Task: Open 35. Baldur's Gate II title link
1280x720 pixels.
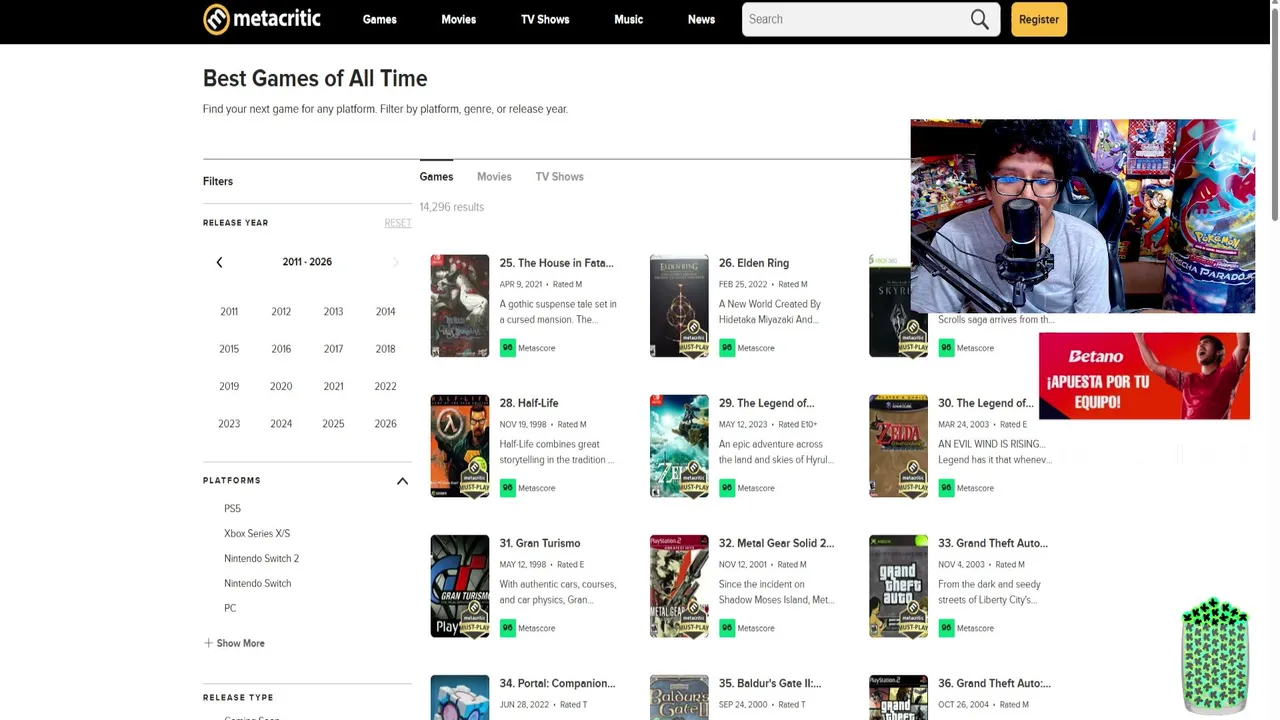Action: coord(770,683)
